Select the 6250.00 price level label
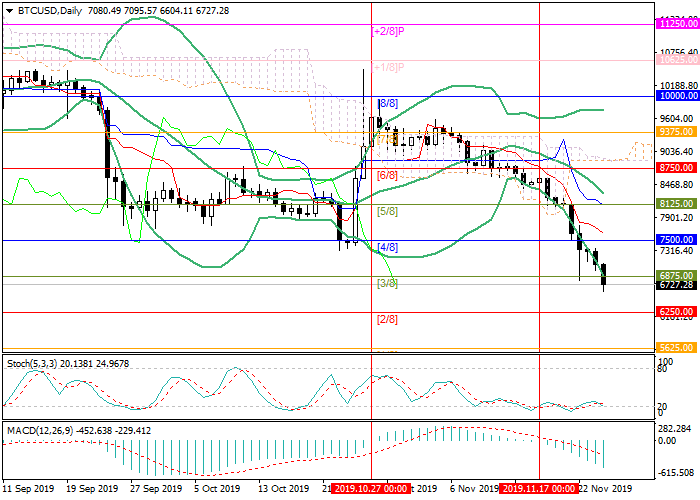 [x=676, y=311]
